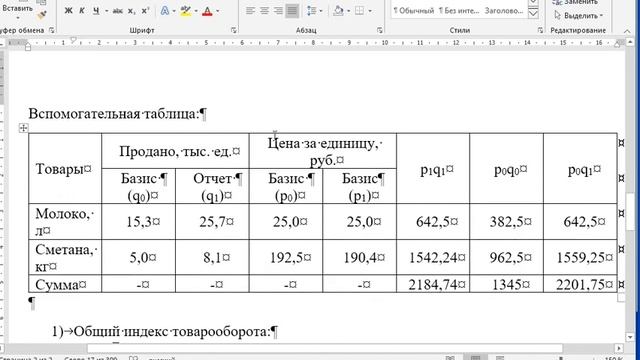Toggle bold formatting (Ж)

pos(69,11)
